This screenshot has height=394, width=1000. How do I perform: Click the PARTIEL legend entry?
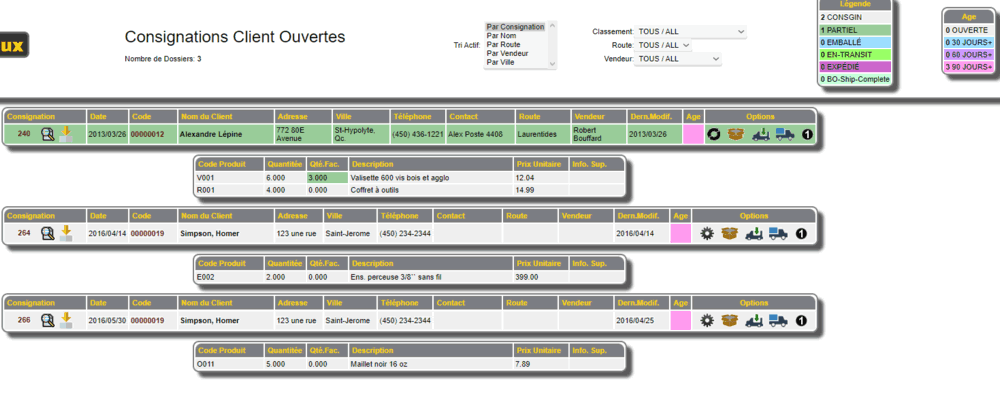(855, 30)
